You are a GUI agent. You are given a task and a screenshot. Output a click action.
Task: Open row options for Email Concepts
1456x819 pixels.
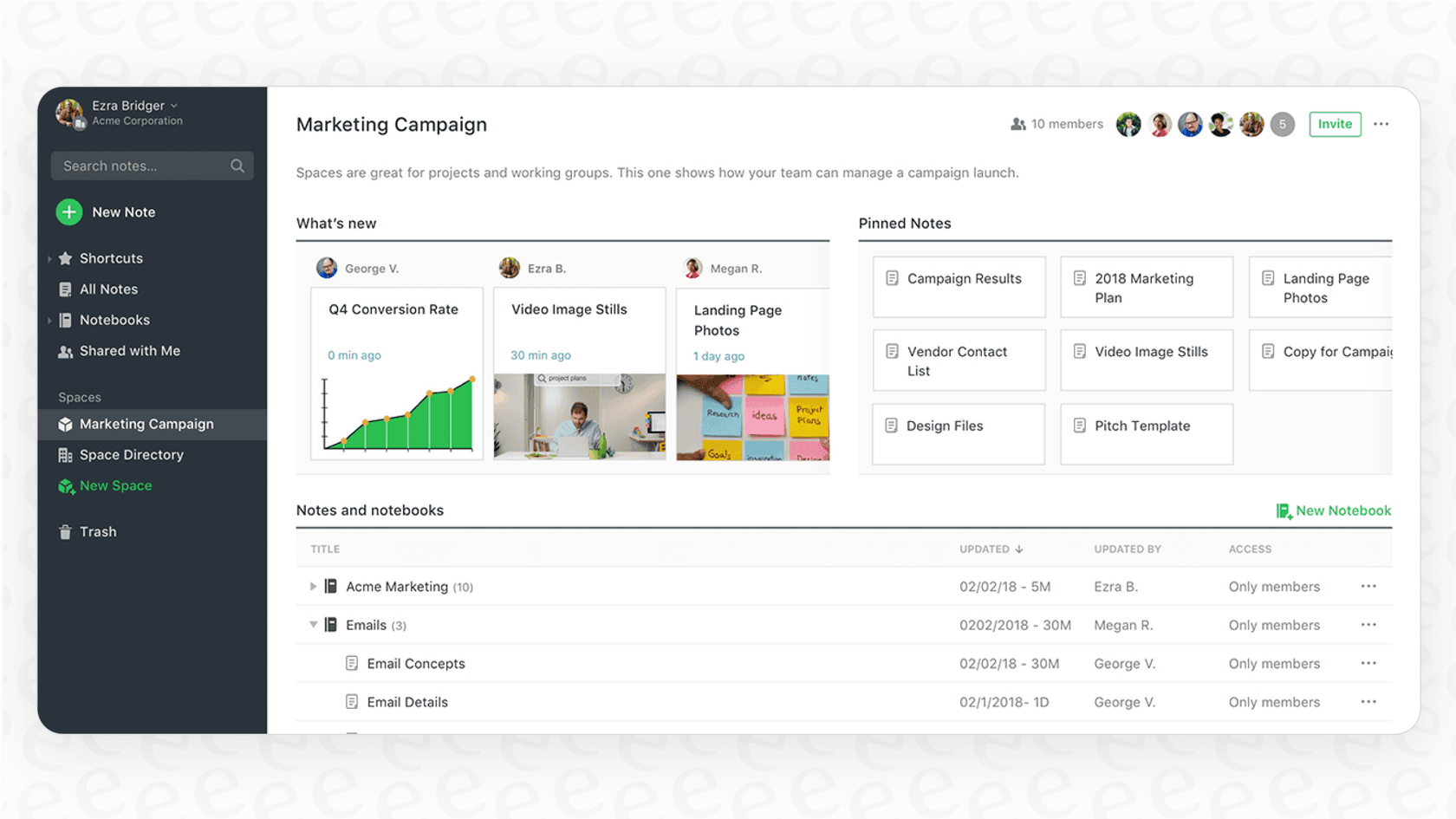click(x=1369, y=663)
